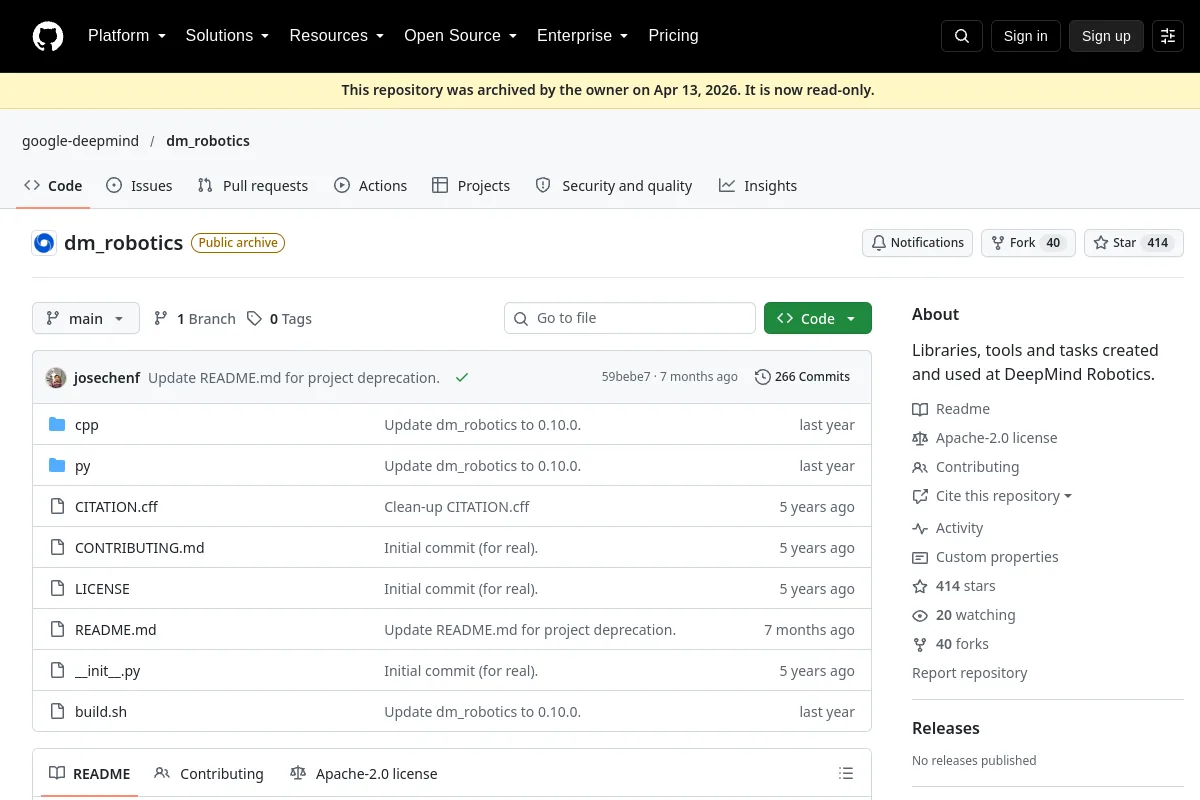Open the Pricing link
The width and height of the screenshot is (1200, 800).
click(673, 36)
